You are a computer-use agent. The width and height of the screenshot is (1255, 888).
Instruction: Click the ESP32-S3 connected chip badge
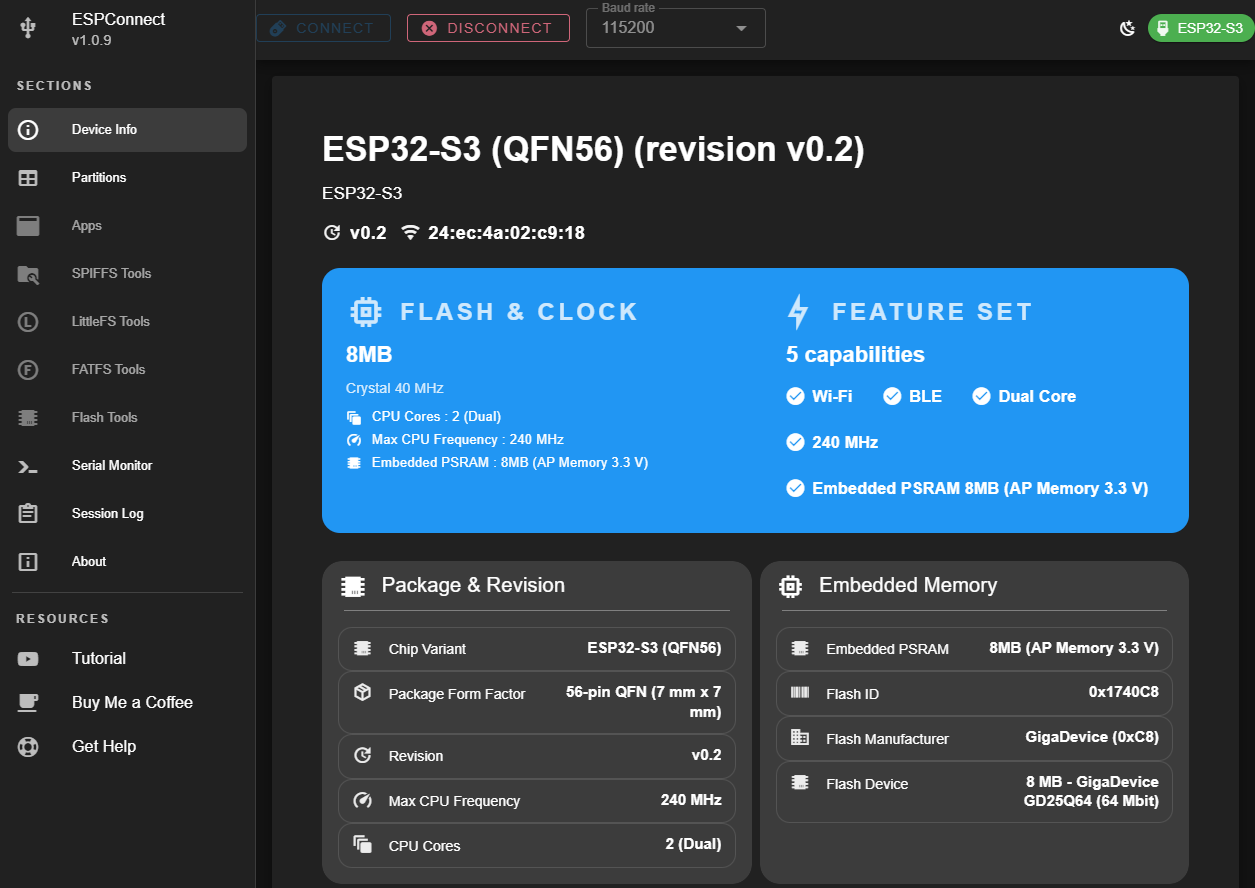pos(1199,28)
